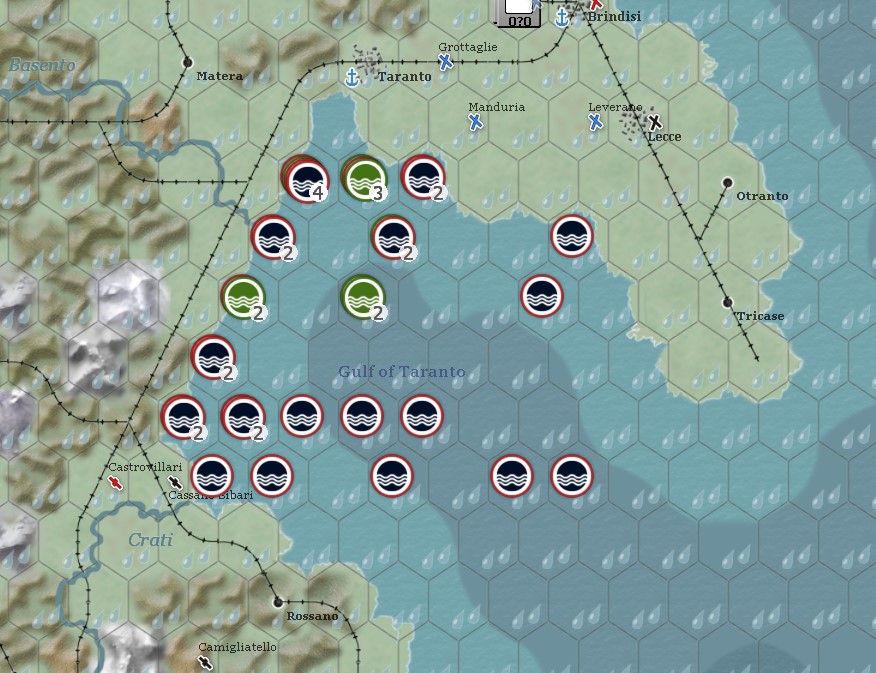Click the Matera city label
Screen dimensions: 876x673
click(220, 76)
